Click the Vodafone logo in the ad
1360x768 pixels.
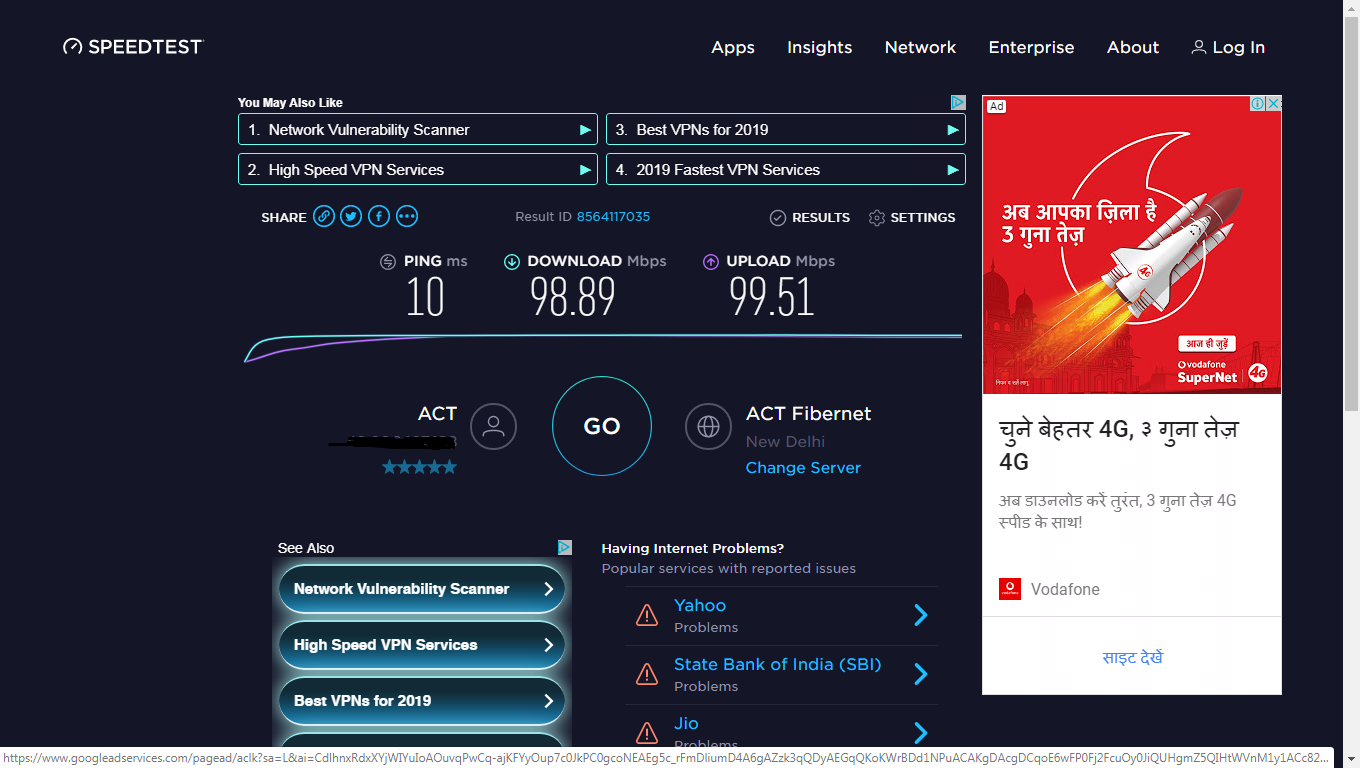[1010, 589]
